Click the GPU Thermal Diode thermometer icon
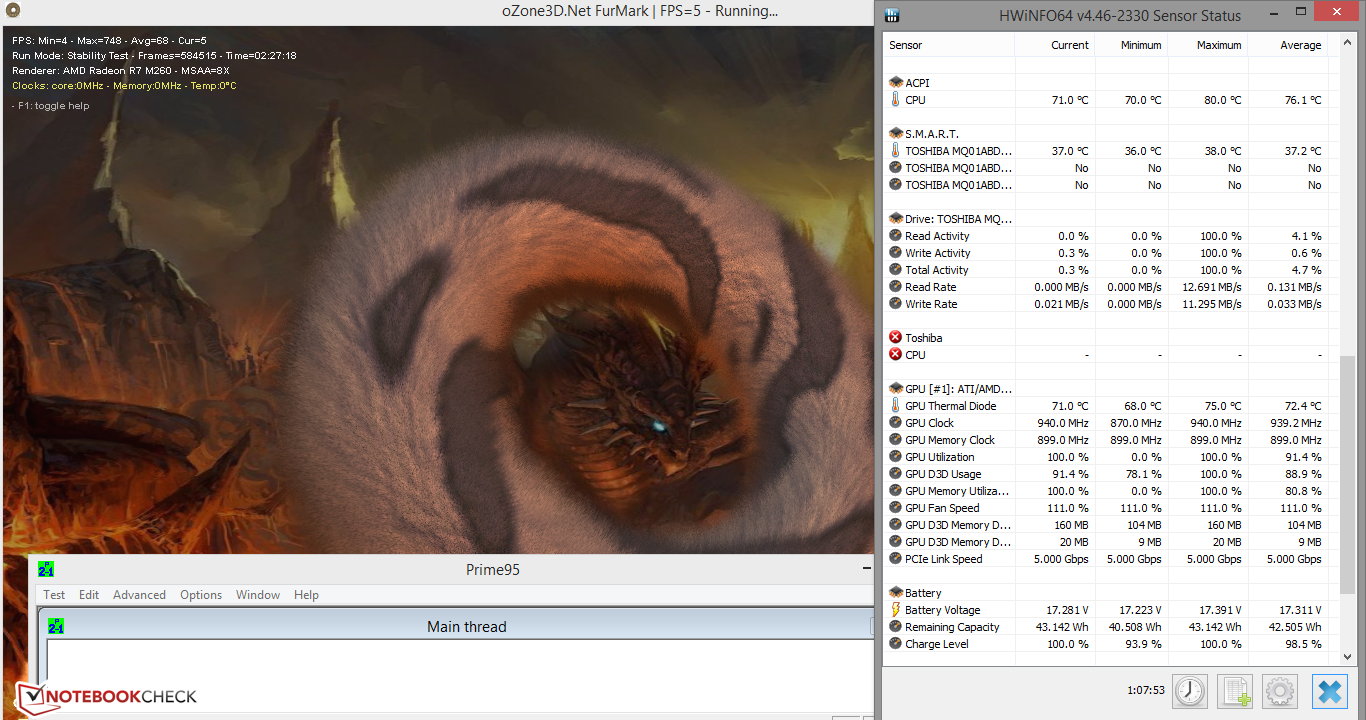 tap(895, 406)
